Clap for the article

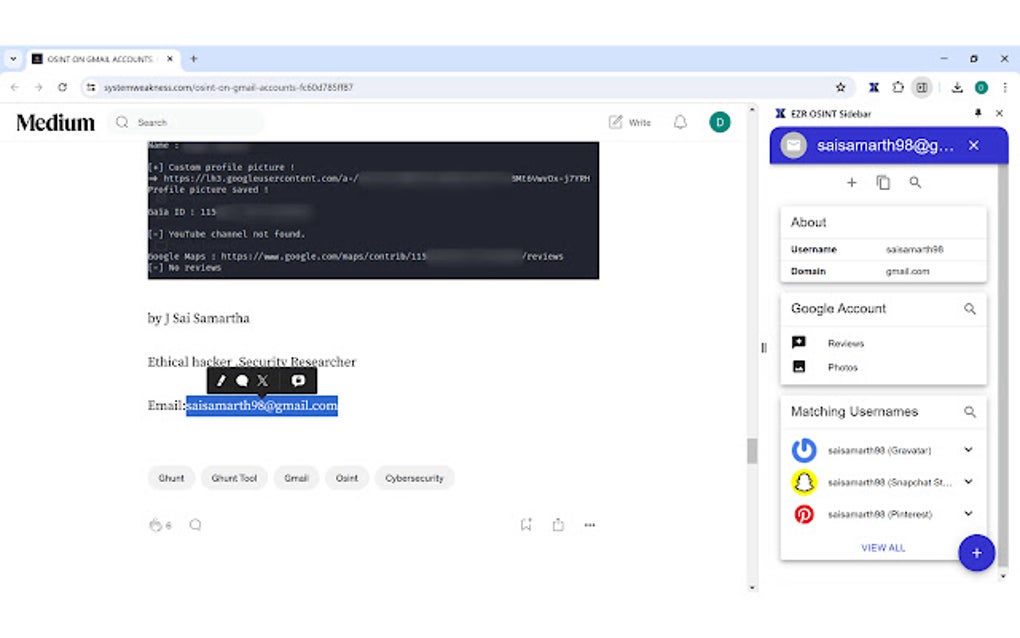[x=155, y=525]
